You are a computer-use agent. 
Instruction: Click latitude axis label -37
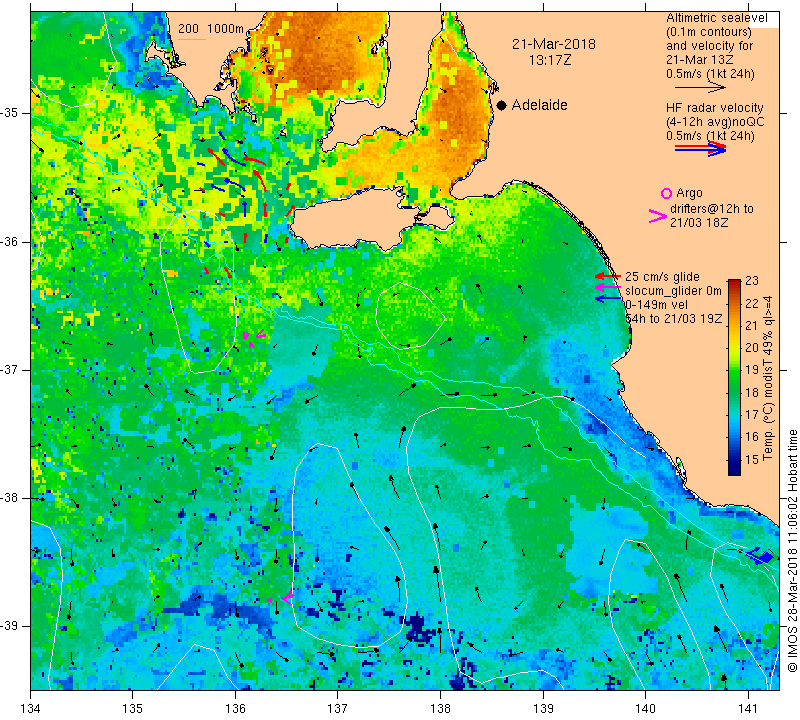(10, 369)
